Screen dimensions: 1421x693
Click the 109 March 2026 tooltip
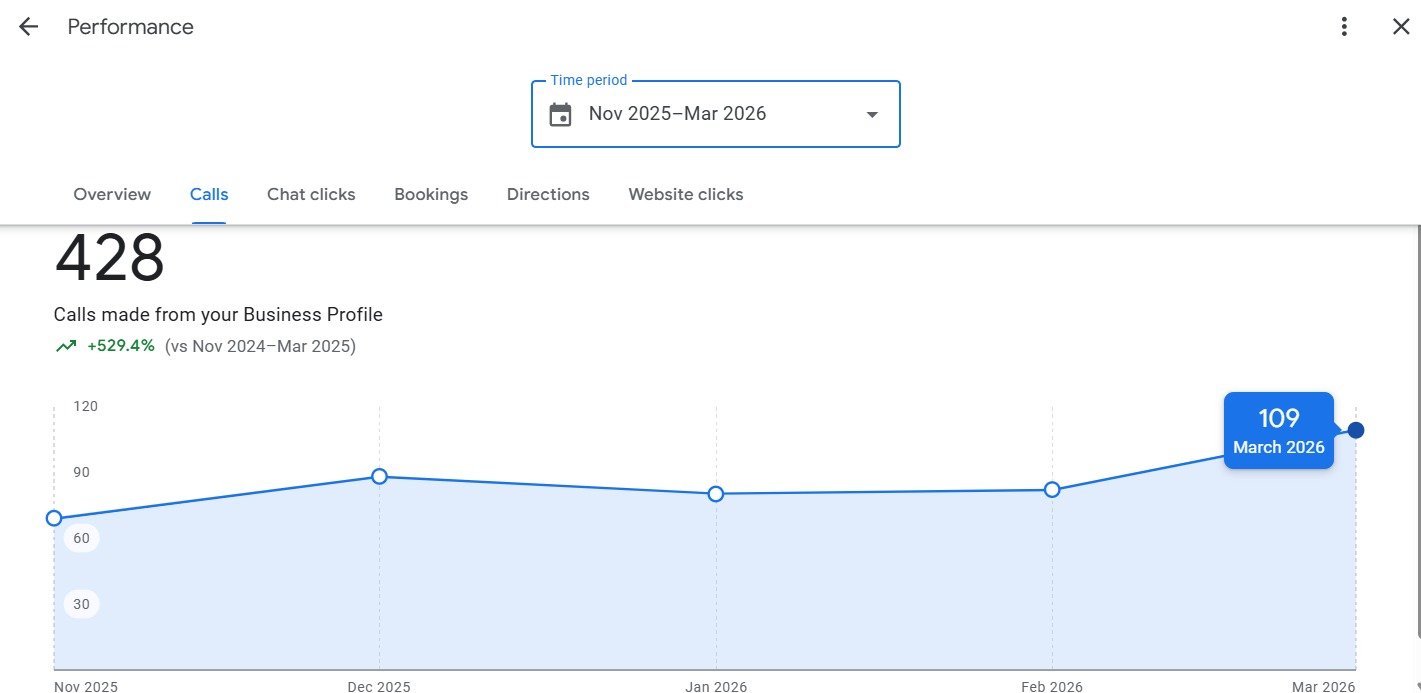pos(1278,431)
